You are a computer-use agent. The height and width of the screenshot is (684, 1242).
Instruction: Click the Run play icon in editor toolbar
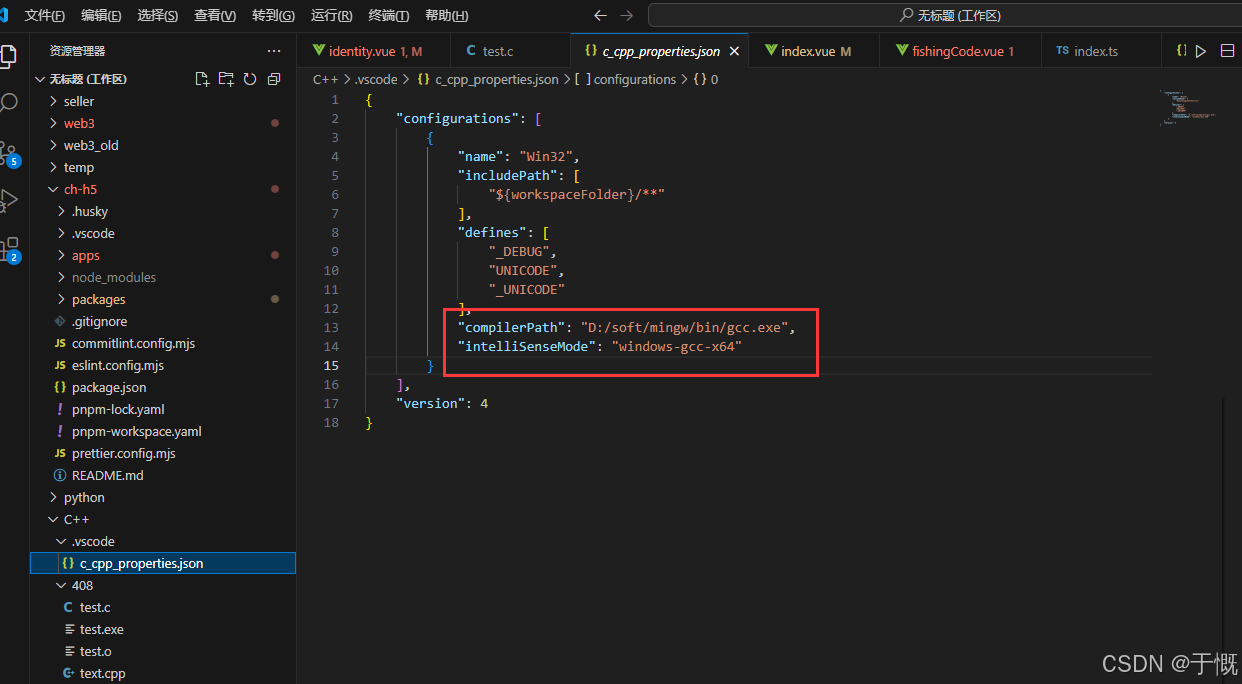click(x=1201, y=51)
